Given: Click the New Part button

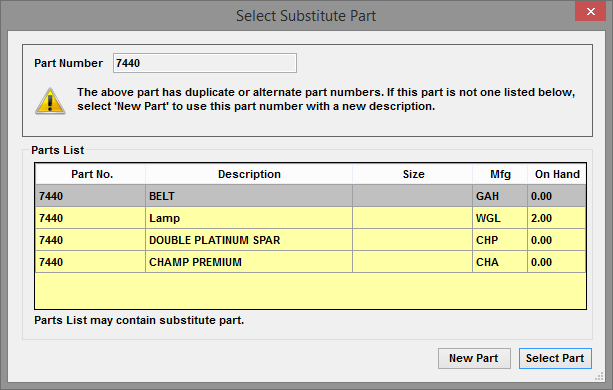Looking at the screenshot, I should 474,358.
